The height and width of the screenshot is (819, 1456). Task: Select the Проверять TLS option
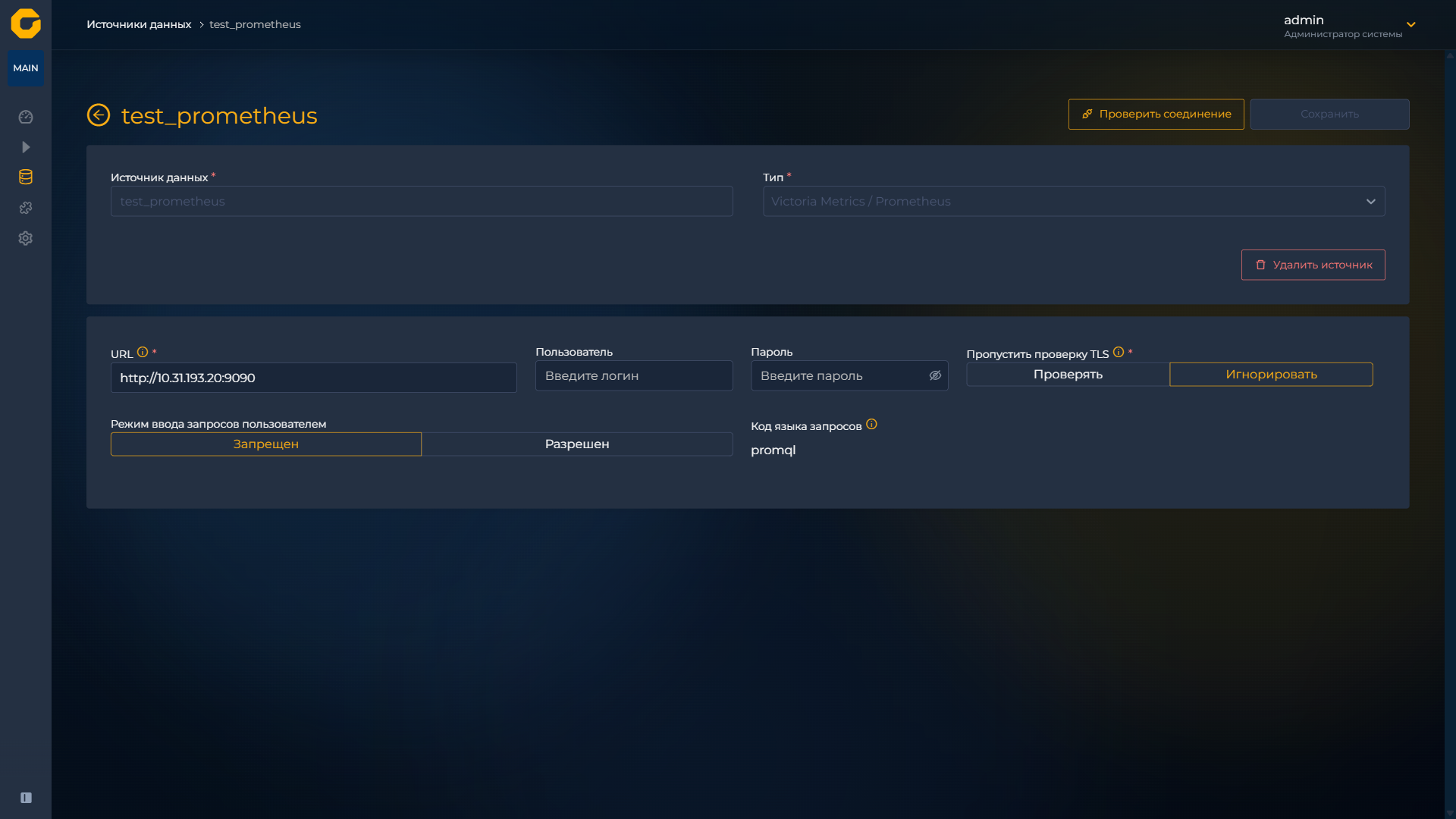[x=1068, y=375]
